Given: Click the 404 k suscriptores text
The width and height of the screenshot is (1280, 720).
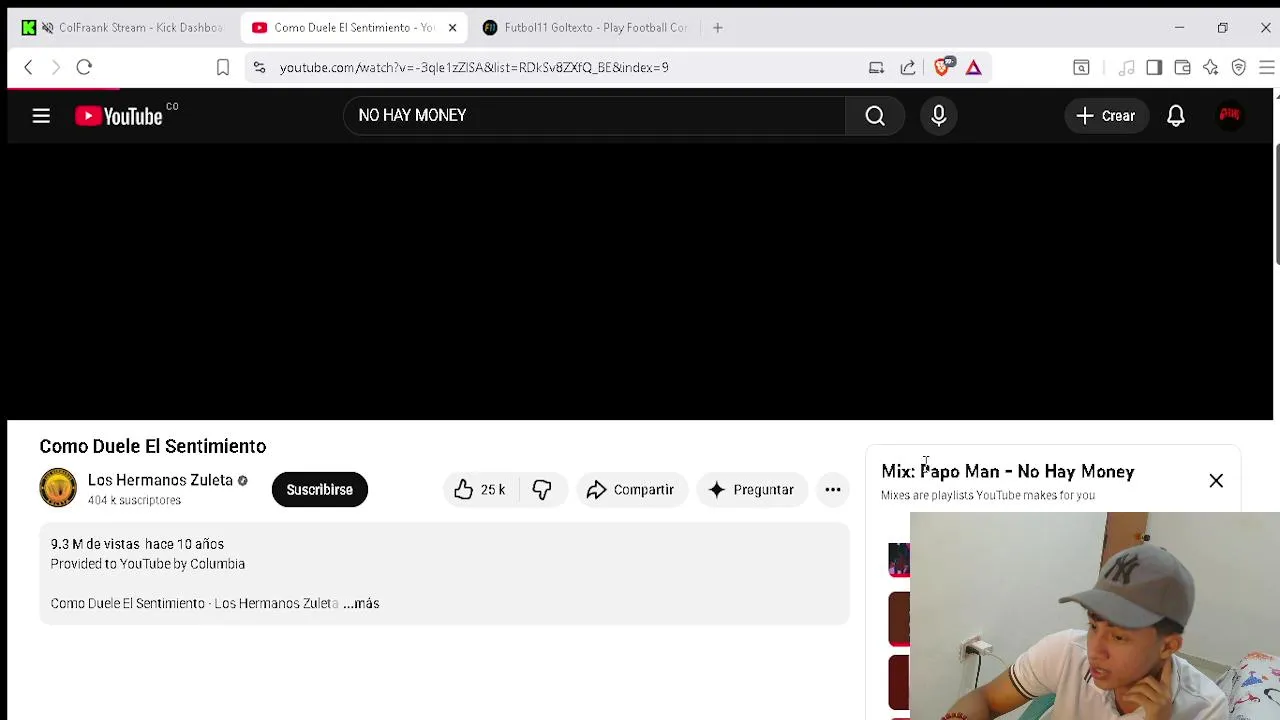Looking at the screenshot, I should (134, 500).
